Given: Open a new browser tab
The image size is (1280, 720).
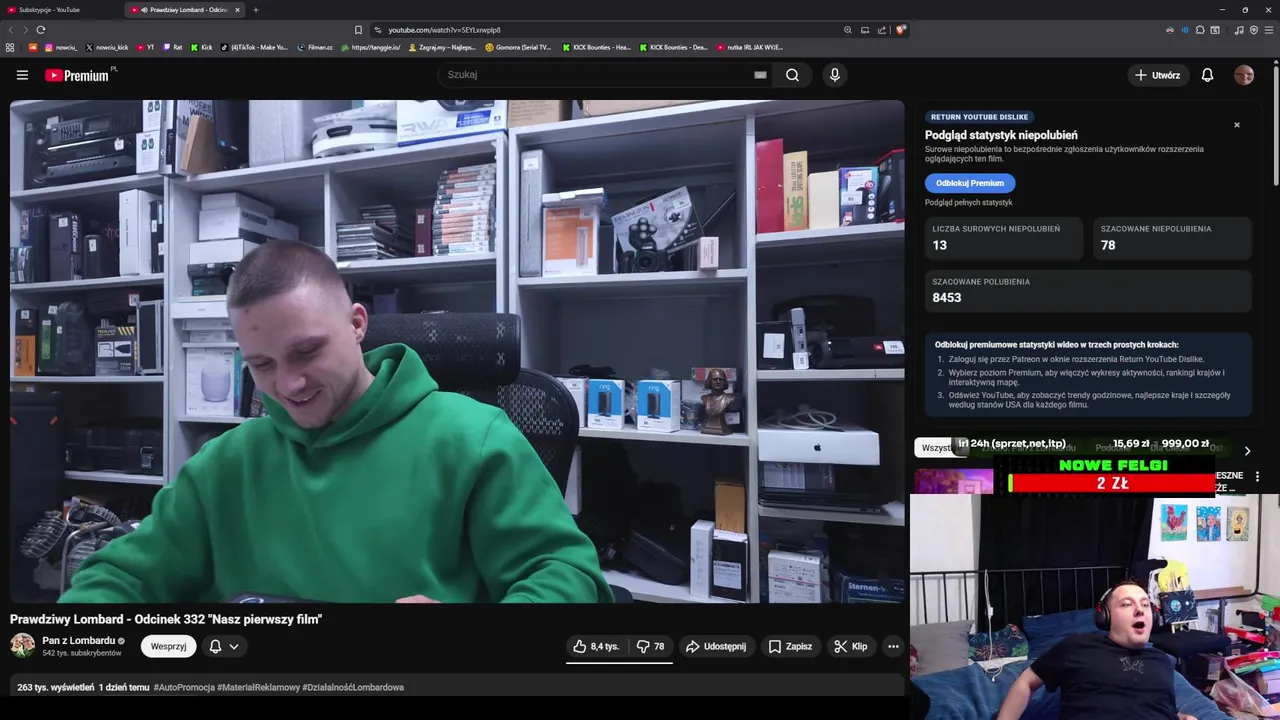Looking at the screenshot, I should pyautogui.click(x=255, y=9).
